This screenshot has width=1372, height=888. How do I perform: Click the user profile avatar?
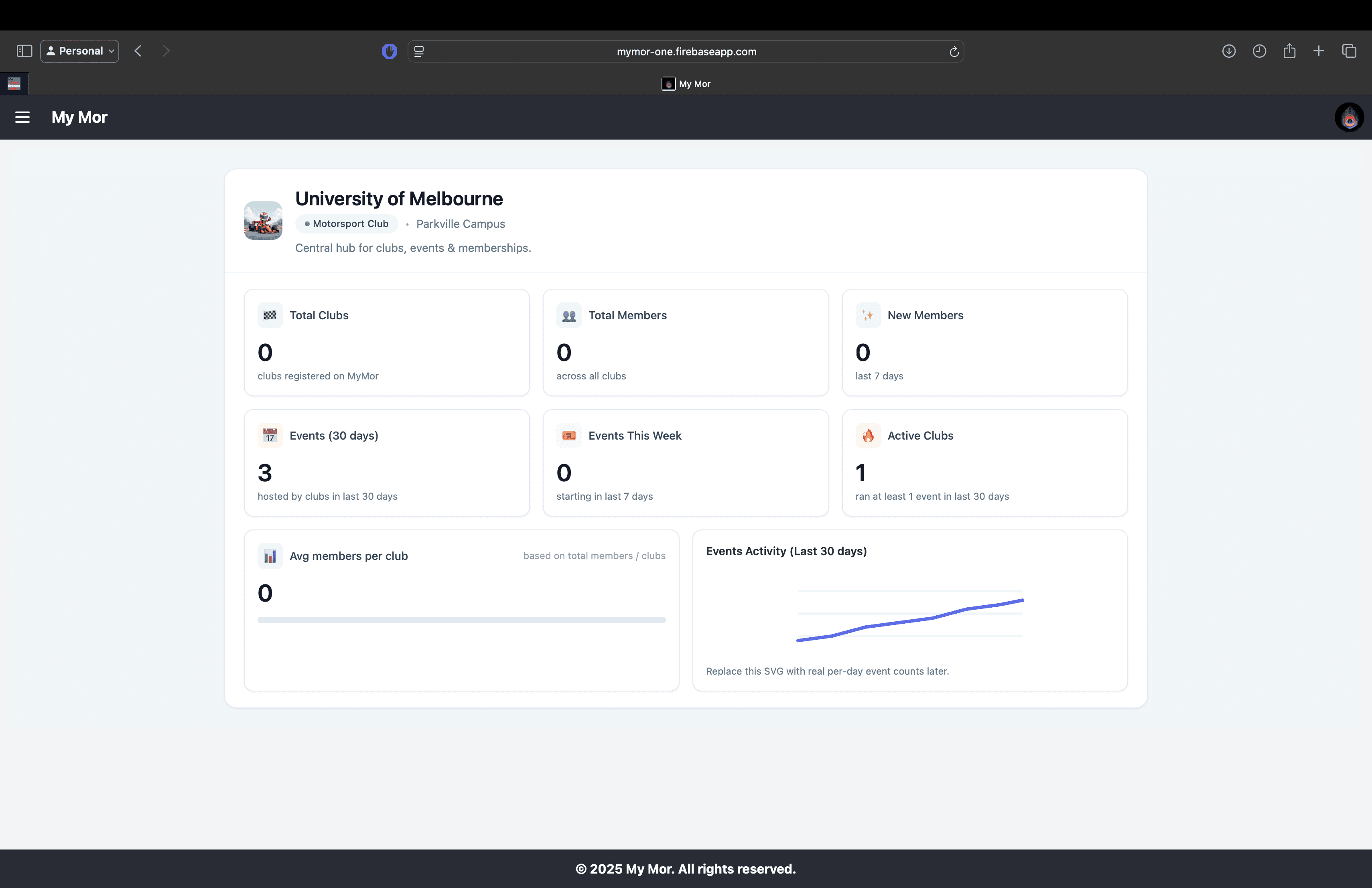pyautogui.click(x=1349, y=118)
